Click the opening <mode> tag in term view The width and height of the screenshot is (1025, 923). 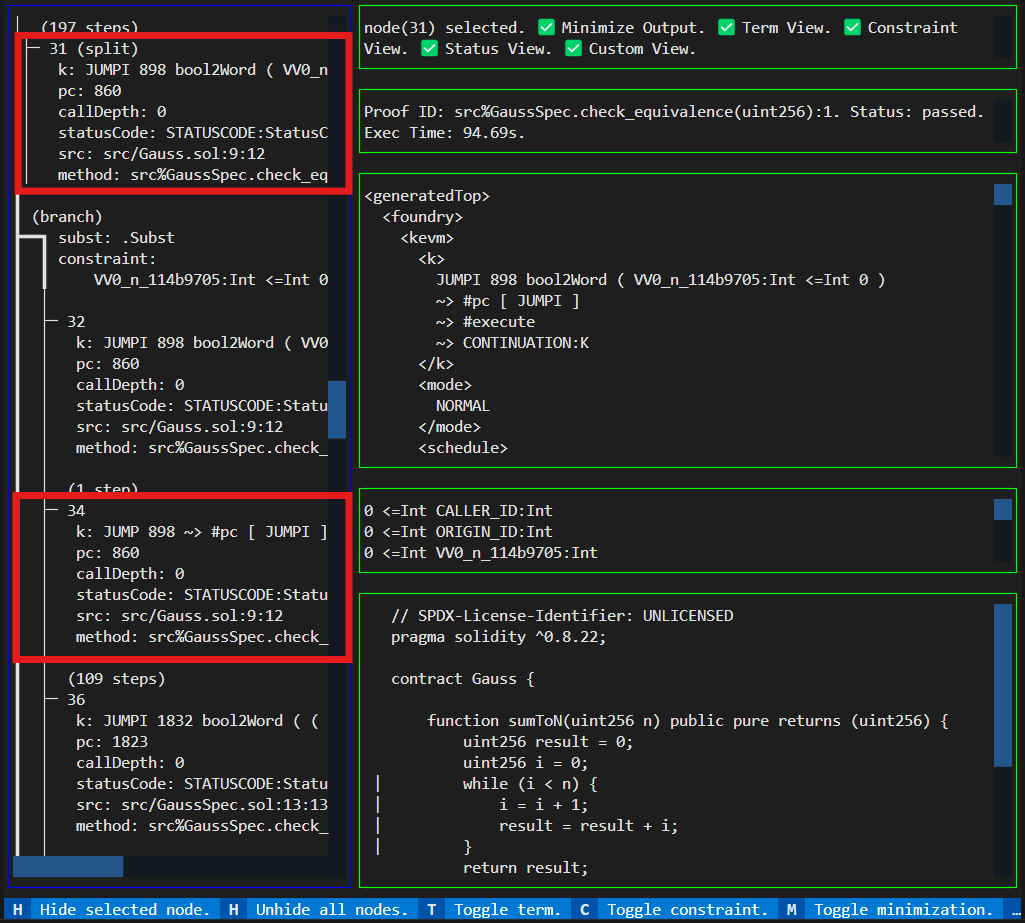coord(445,384)
